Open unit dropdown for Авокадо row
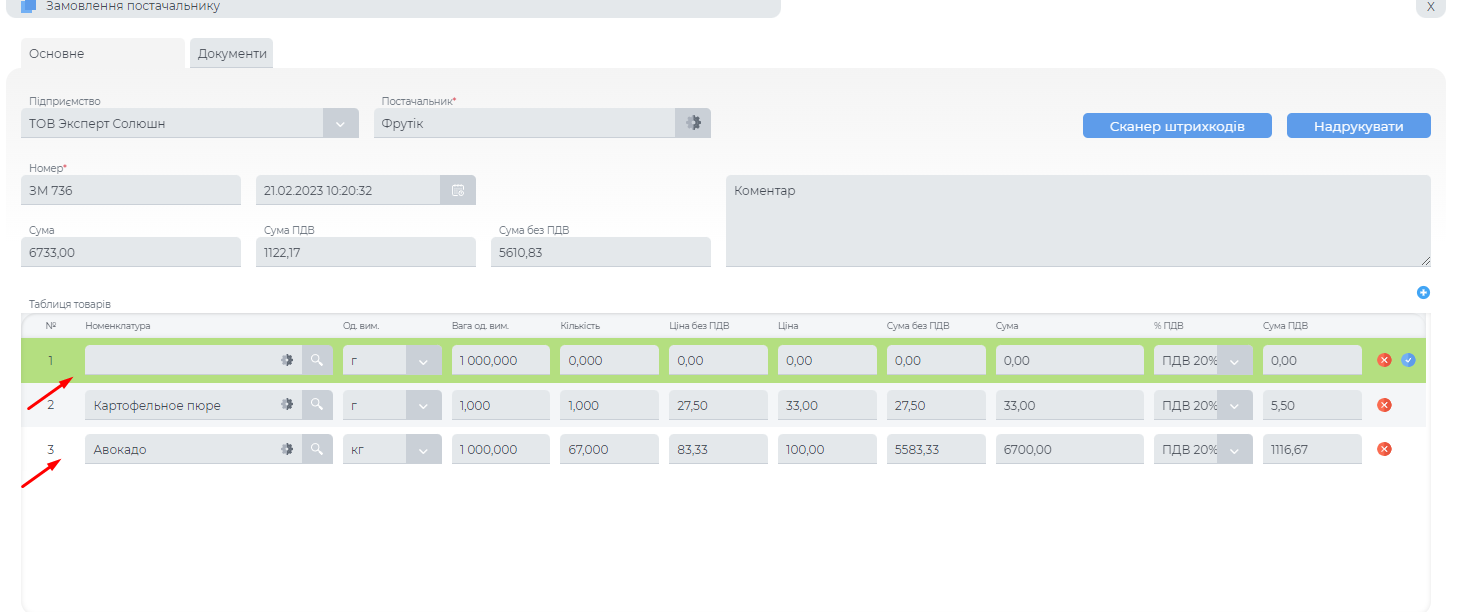The height and width of the screenshot is (612, 1460). [x=423, y=449]
